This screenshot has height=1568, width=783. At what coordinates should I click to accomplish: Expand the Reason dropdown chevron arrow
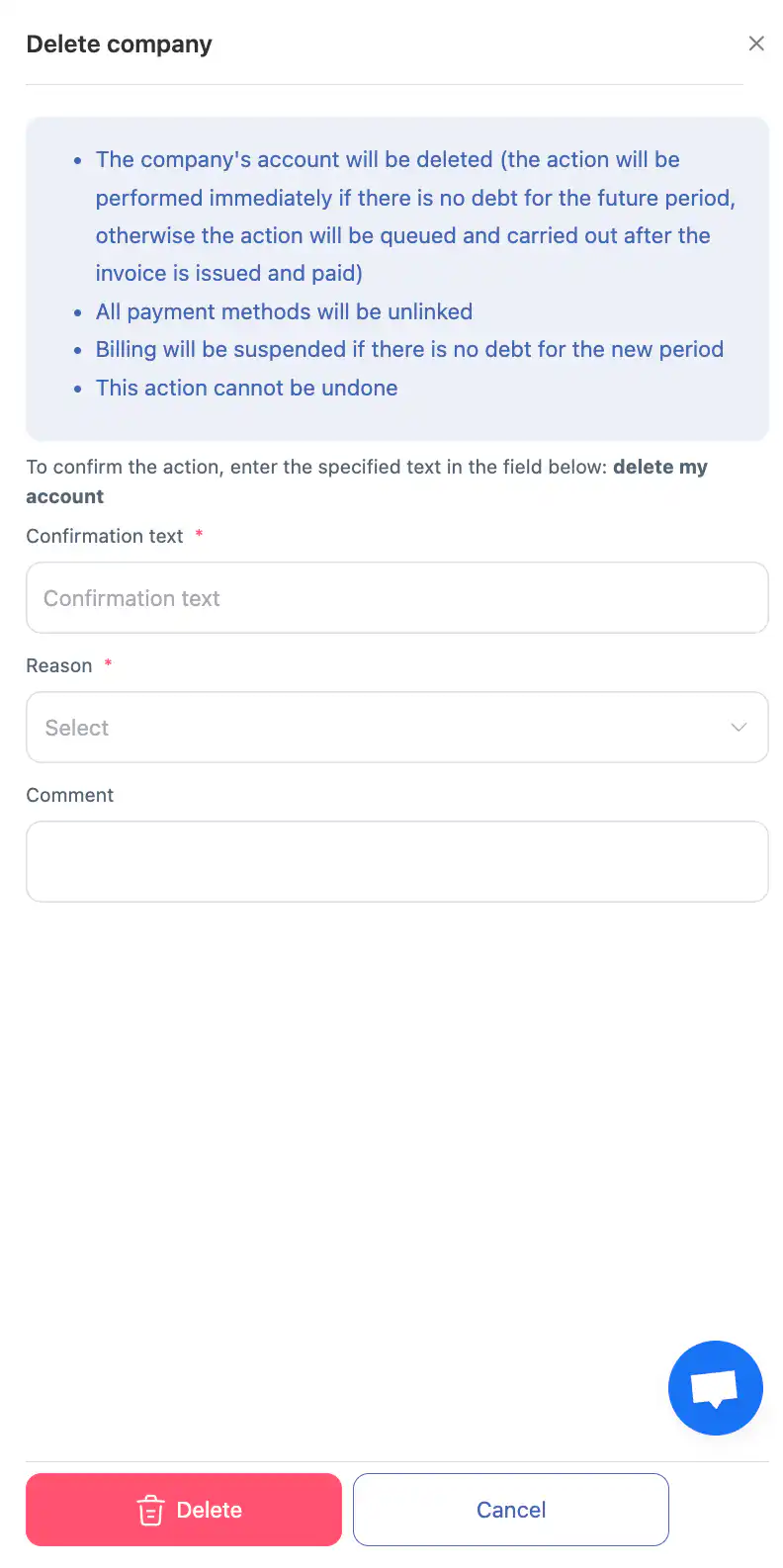[739, 728]
